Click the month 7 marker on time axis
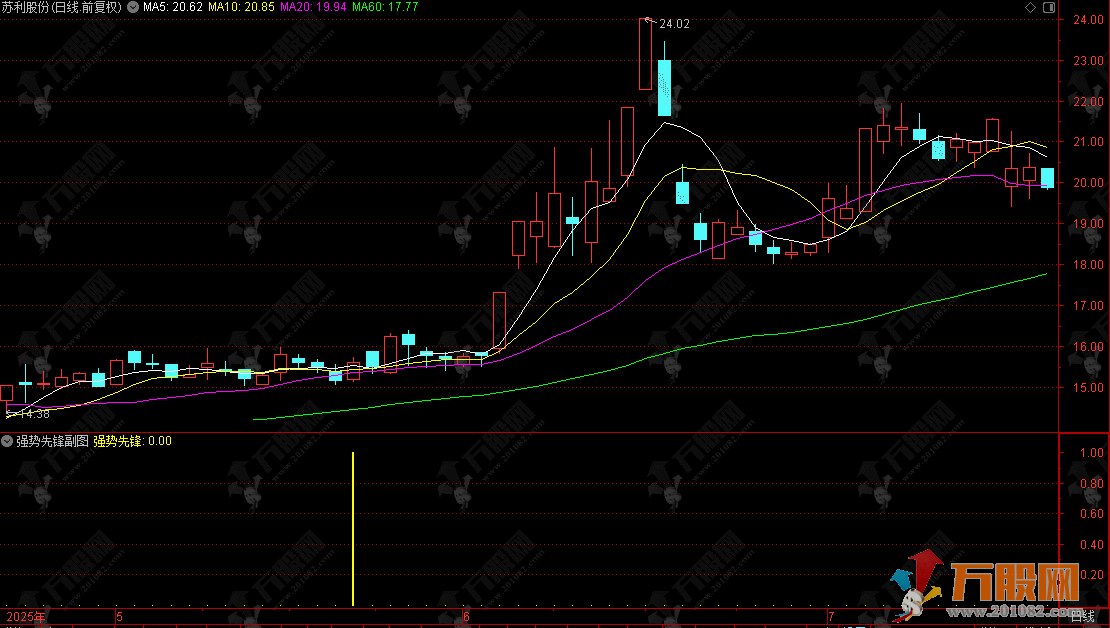Viewport: 1110px width, 628px height. tap(830, 616)
